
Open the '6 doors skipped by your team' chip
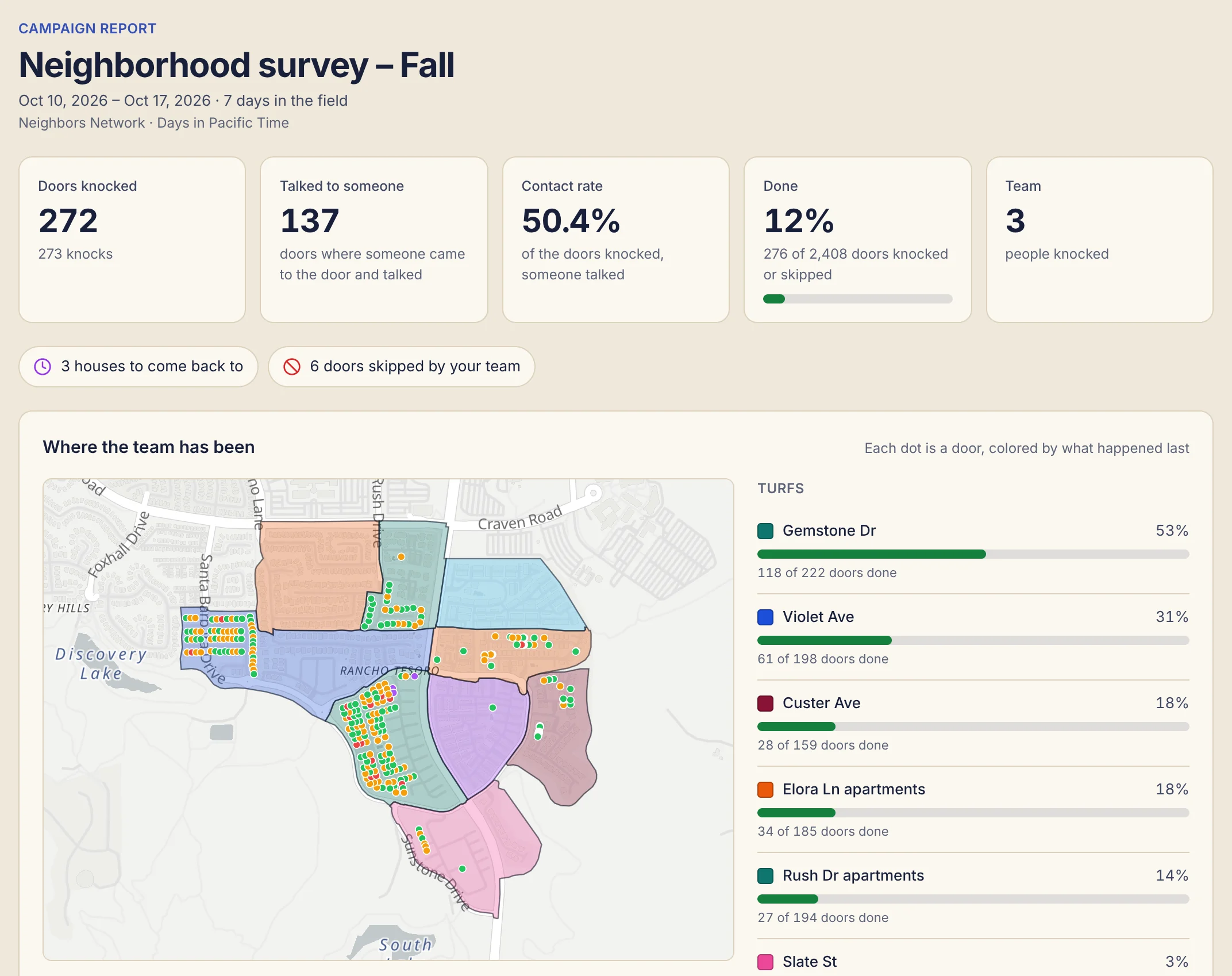tap(402, 366)
